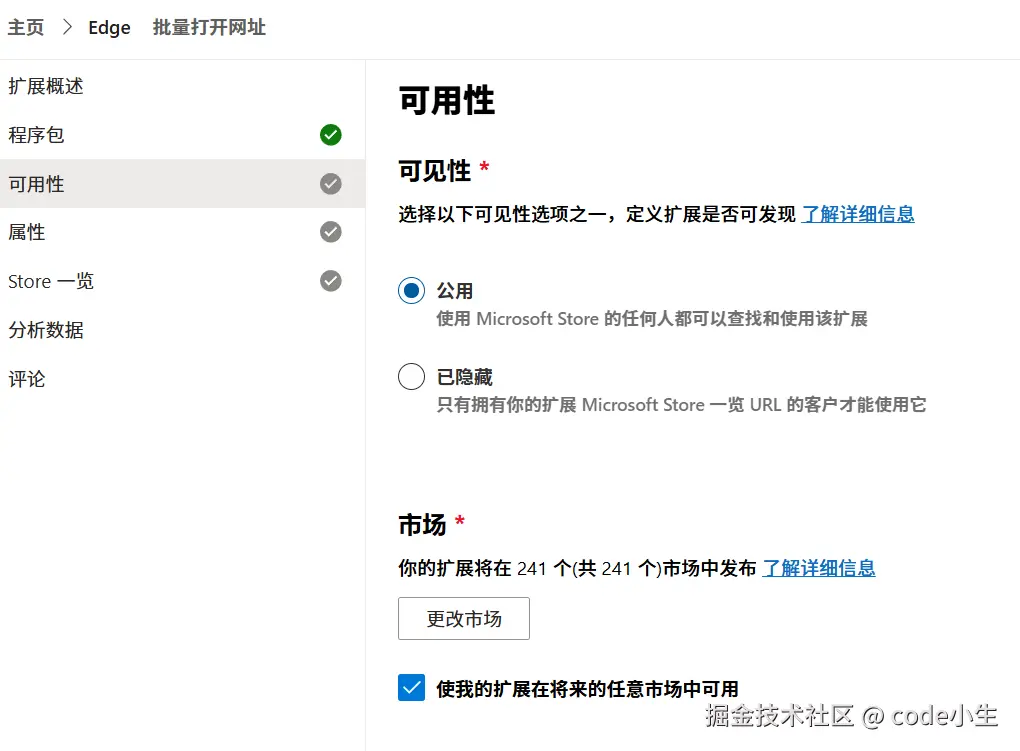Select 可用性 in the sidebar
Screen dimensions: 1020x751
pos(36,184)
